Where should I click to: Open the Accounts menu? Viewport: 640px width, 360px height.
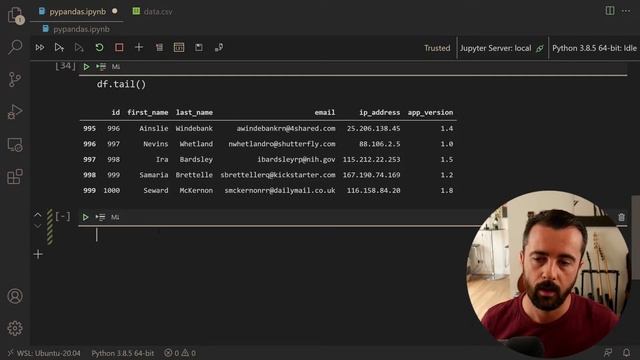[x=15, y=296]
